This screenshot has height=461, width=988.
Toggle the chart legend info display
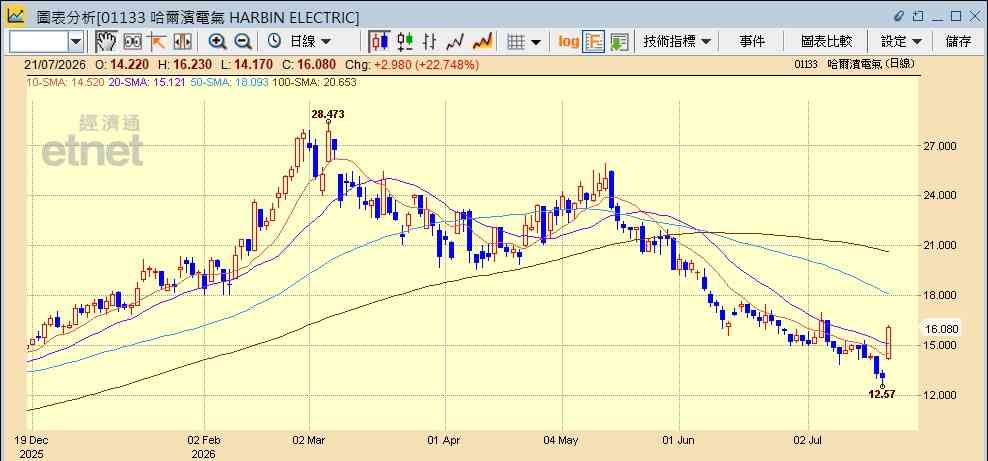(x=594, y=42)
